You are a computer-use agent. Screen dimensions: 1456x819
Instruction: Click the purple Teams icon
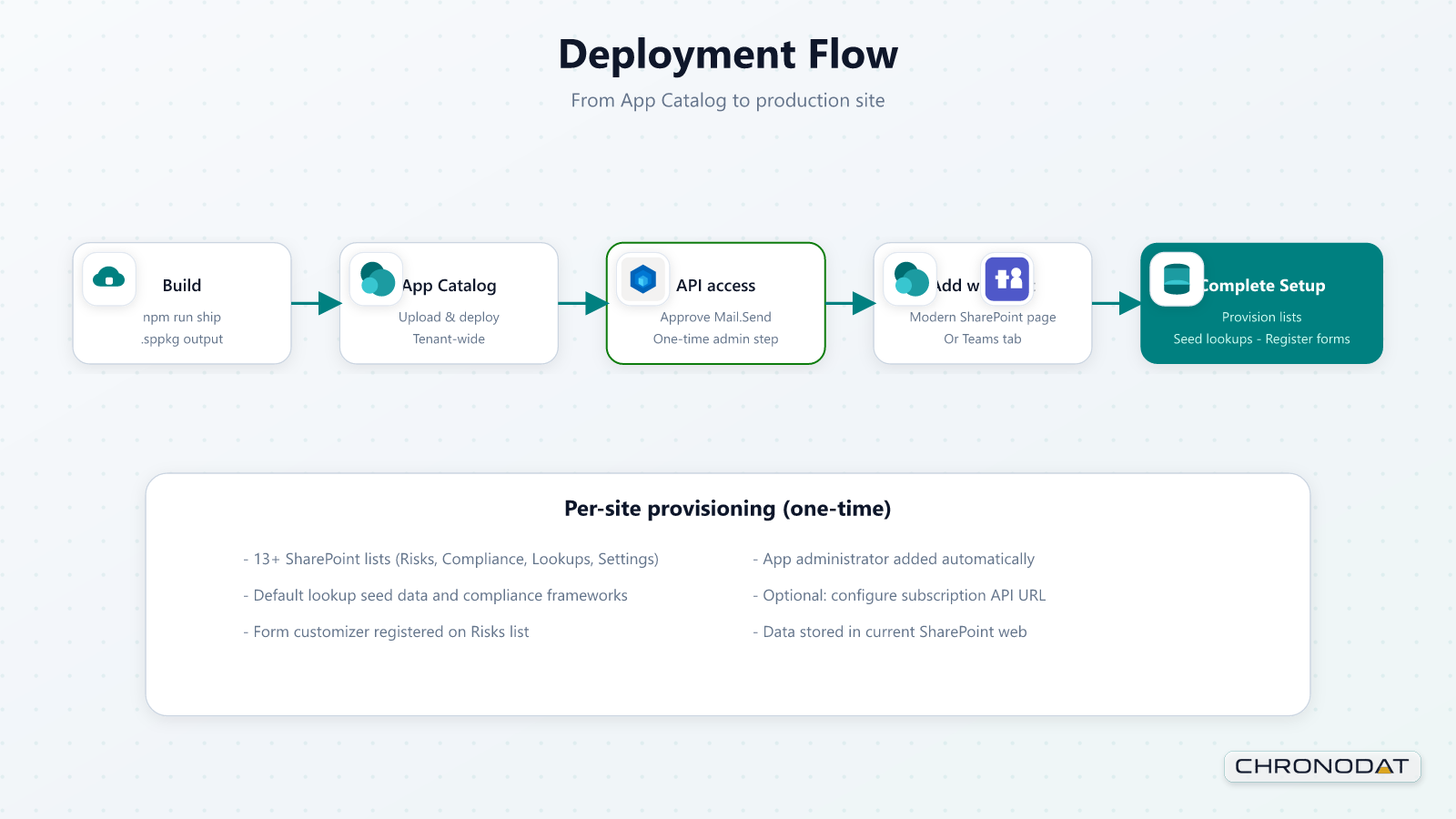click(x=1007, y=278)
